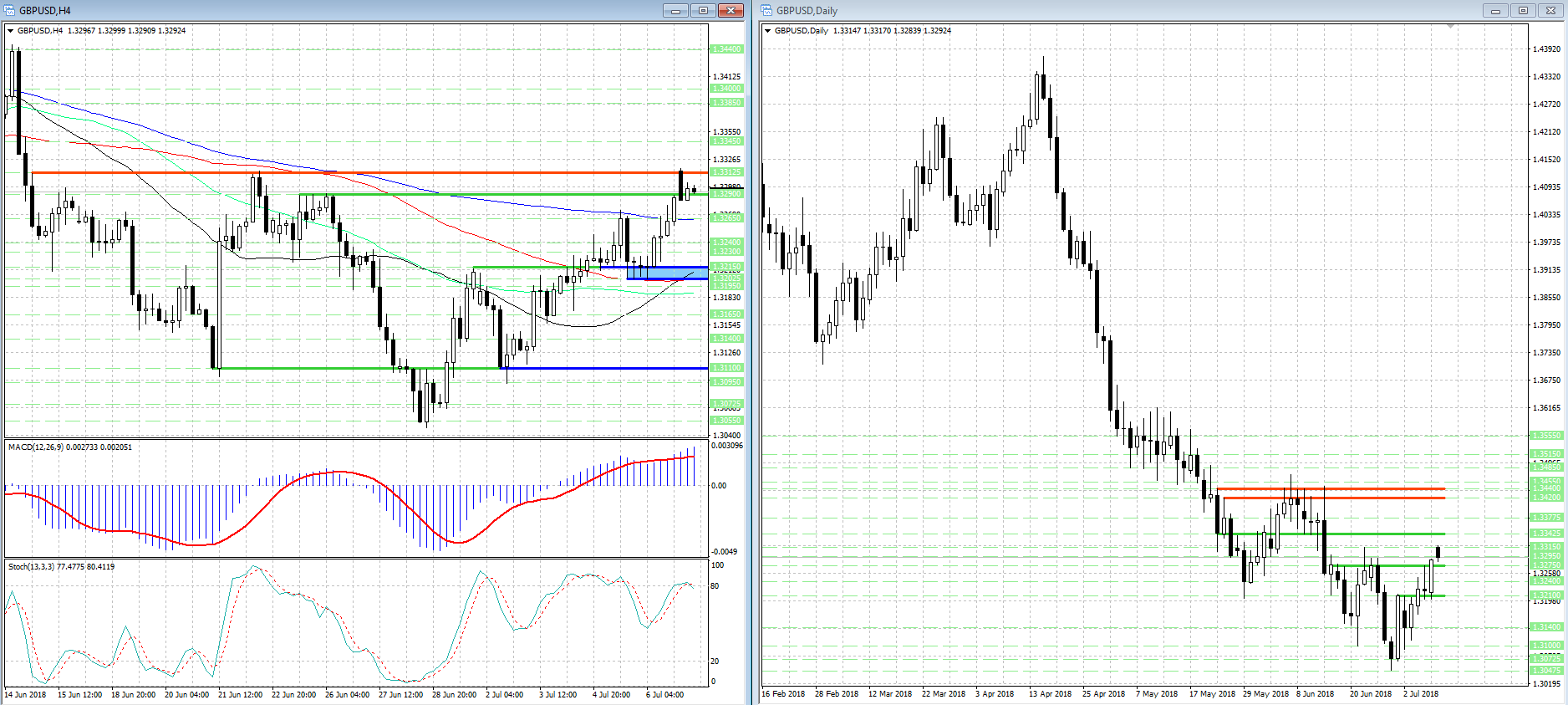Click the 26 Jun 04:00 time label
This screenshot has width=1568, height=705.
tap(347, 695)
